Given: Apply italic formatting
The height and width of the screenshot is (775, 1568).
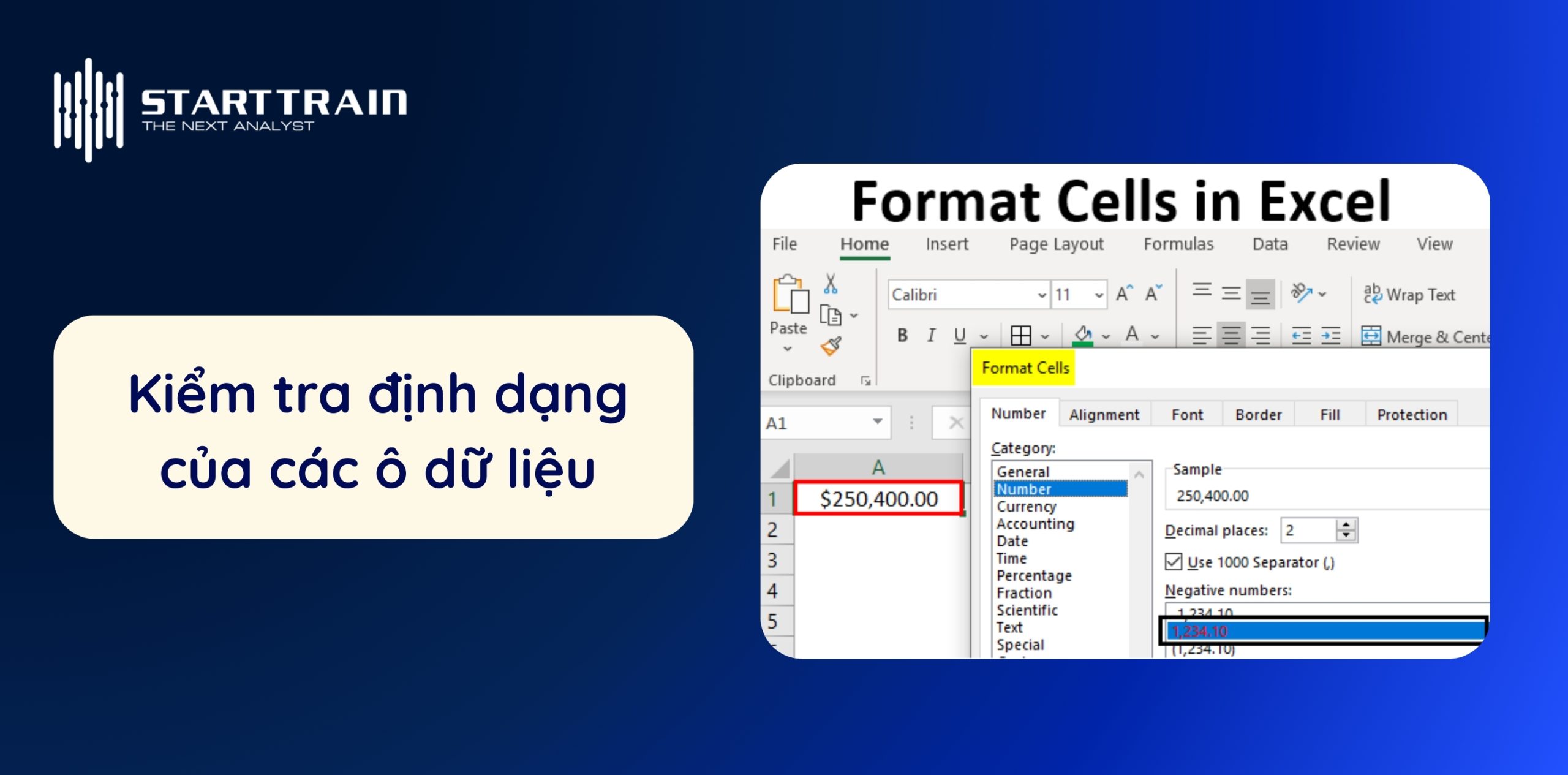Looking at the screenshot, I should tap(930, 336).
